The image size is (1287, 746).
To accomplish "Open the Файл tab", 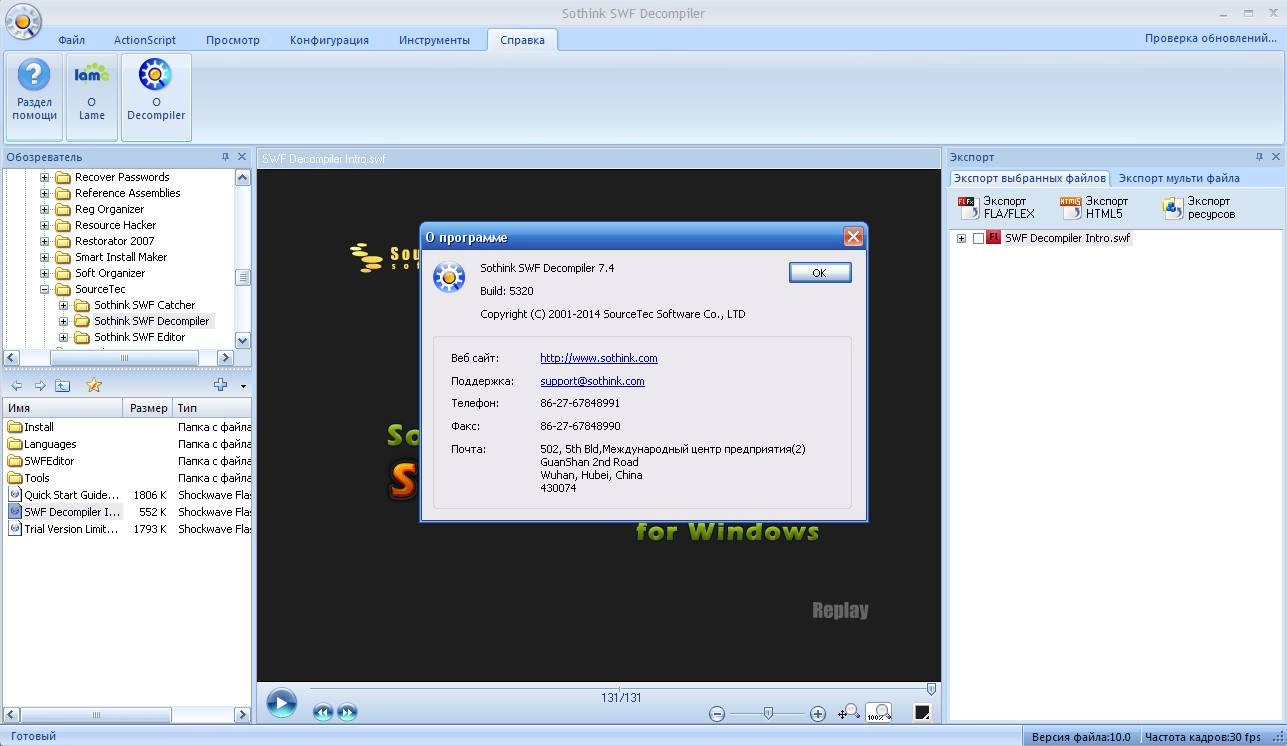I will tap(71, 40).
